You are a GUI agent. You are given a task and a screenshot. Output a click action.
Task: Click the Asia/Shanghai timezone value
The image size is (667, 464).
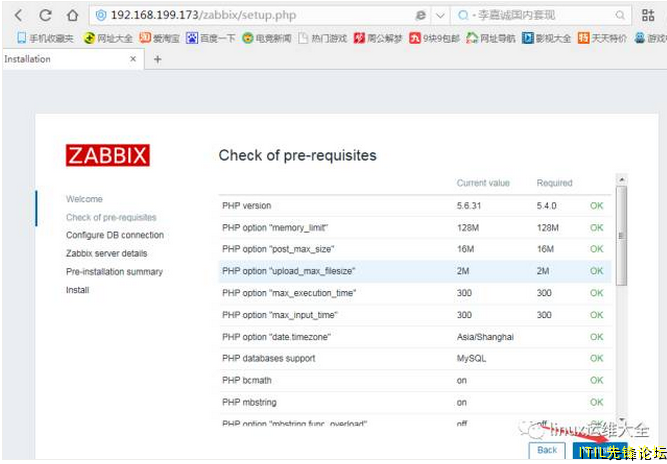(x=485, y=337)
